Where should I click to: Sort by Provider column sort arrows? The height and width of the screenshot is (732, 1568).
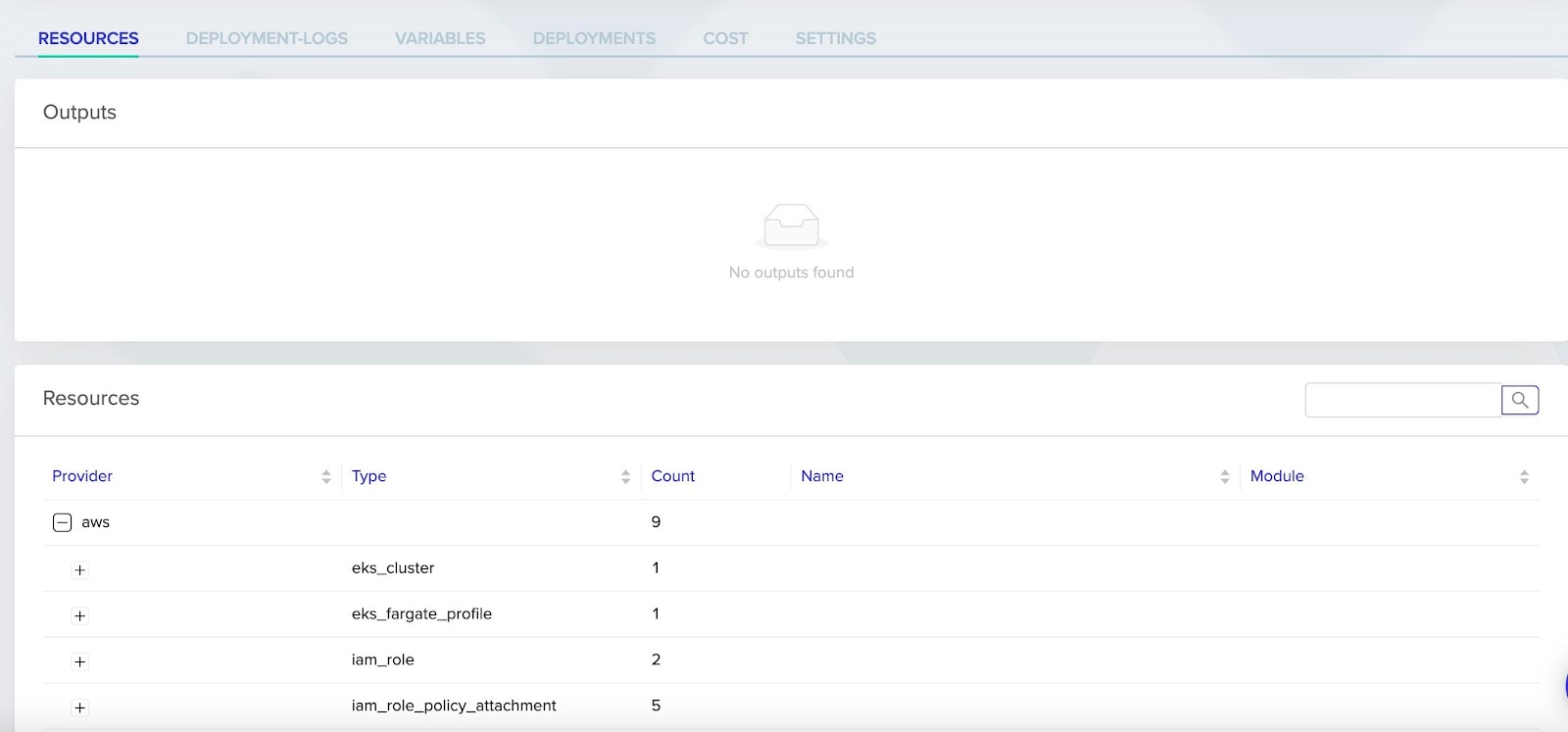coord(326,477)
